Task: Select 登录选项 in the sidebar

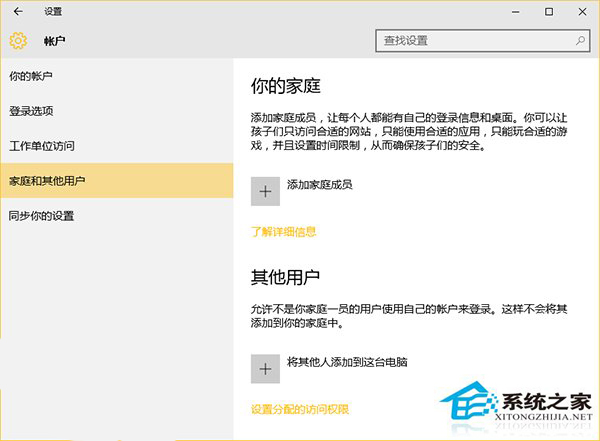Action: point(117,111)
